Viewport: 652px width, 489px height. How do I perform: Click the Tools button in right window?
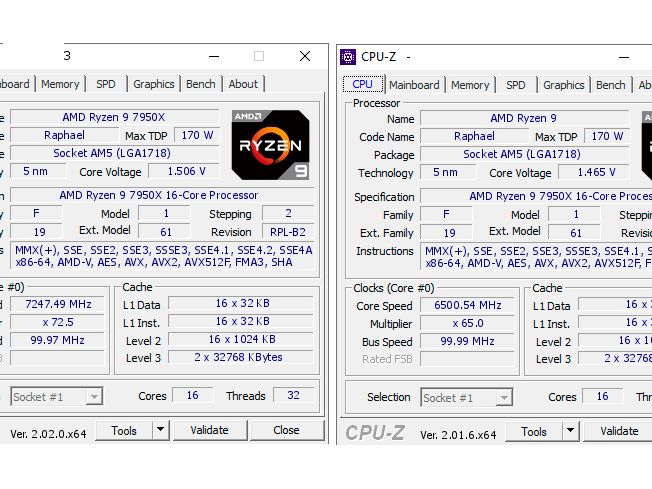534,432
